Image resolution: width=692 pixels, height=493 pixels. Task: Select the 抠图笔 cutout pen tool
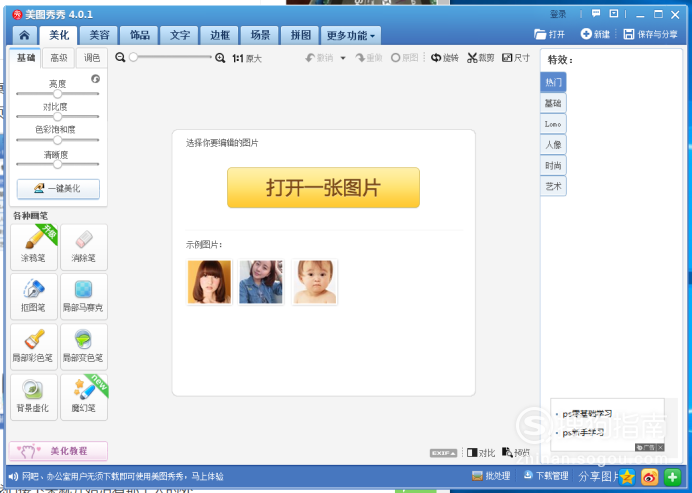point(34,297)
